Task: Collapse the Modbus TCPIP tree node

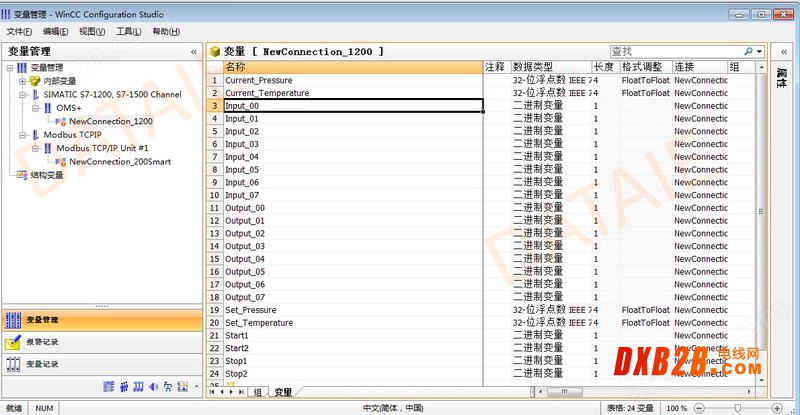Action: coord(22,135)
